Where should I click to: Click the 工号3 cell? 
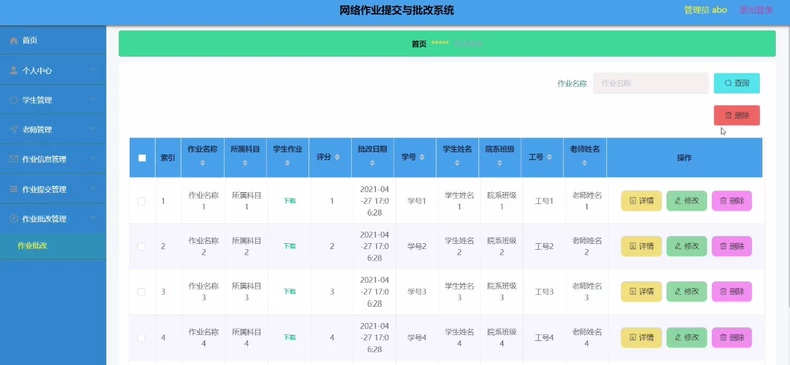click(544, 292)
